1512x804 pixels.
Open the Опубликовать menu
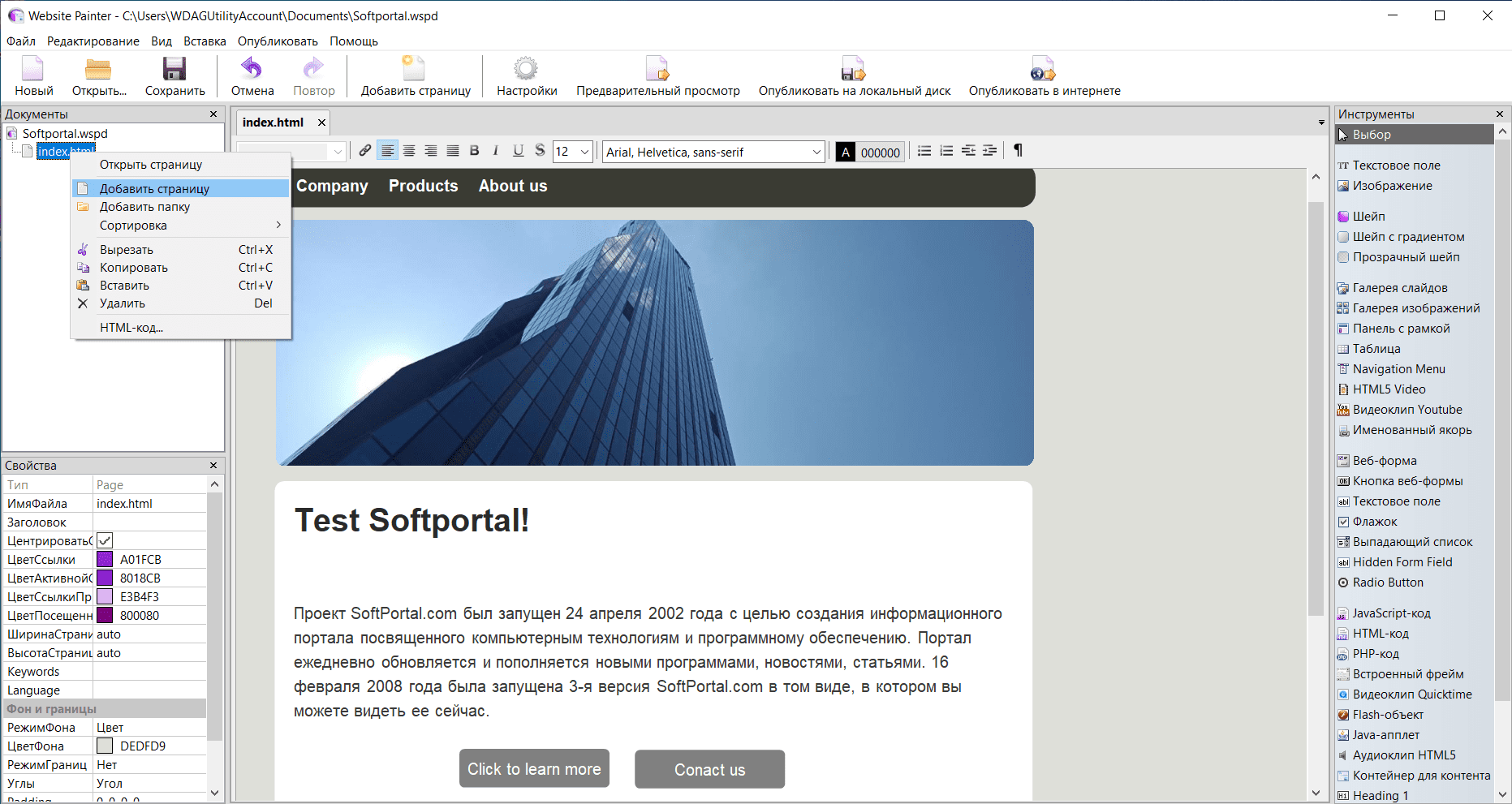click(x=278, y=41)
